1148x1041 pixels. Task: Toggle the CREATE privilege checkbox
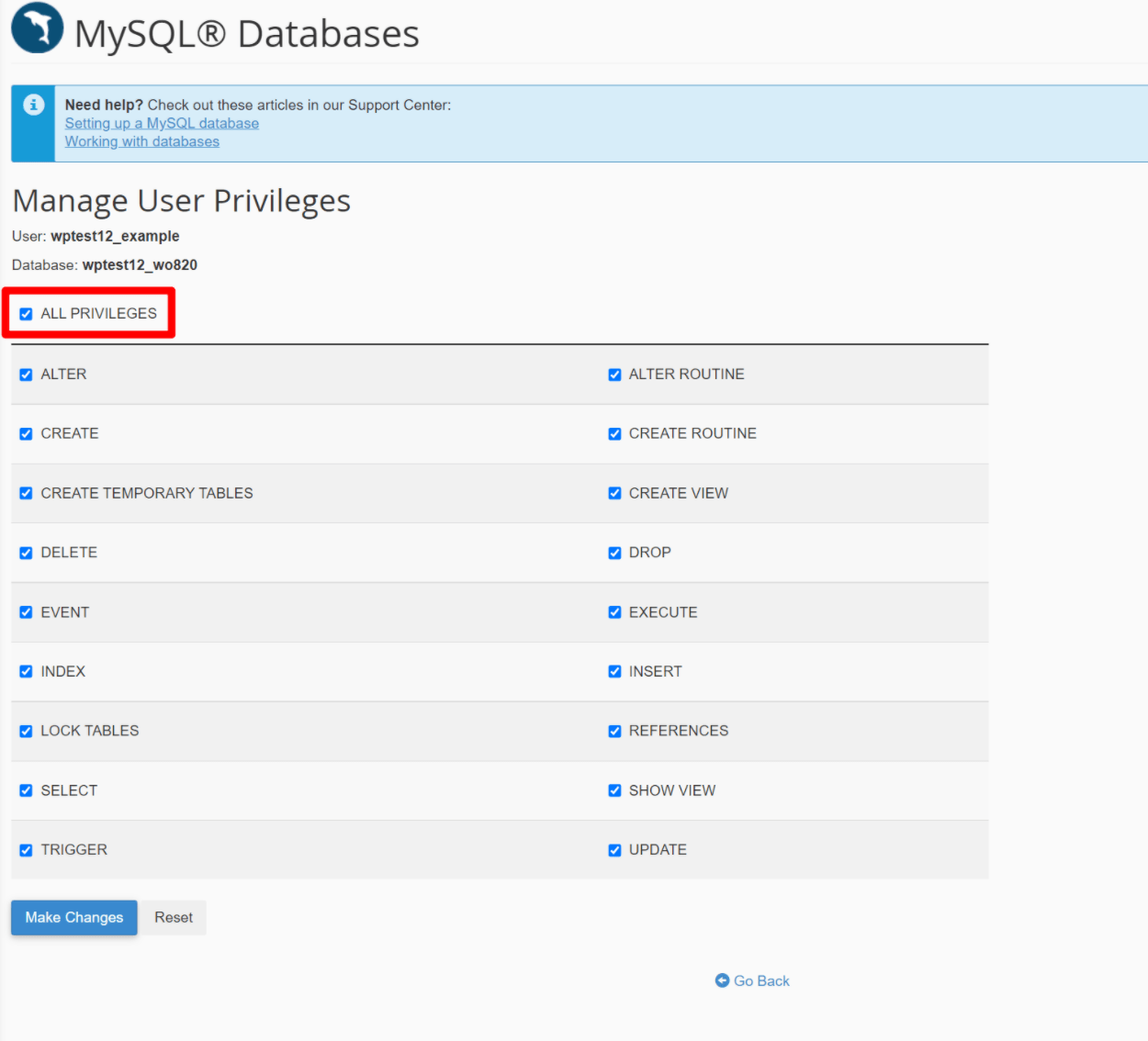26,434
